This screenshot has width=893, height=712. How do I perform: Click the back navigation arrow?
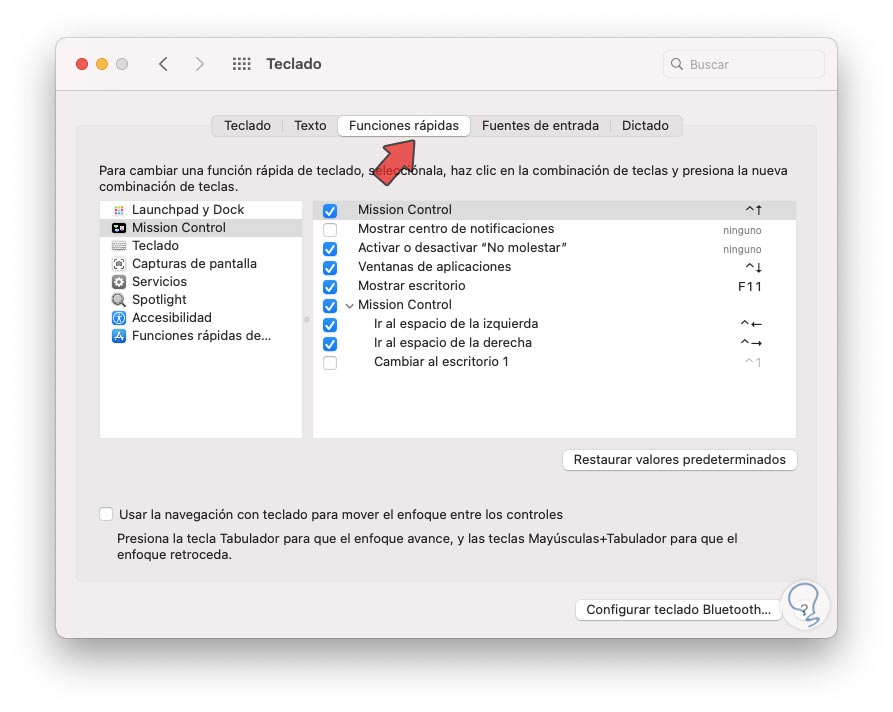pyautogui.click(x=164, y=63)
